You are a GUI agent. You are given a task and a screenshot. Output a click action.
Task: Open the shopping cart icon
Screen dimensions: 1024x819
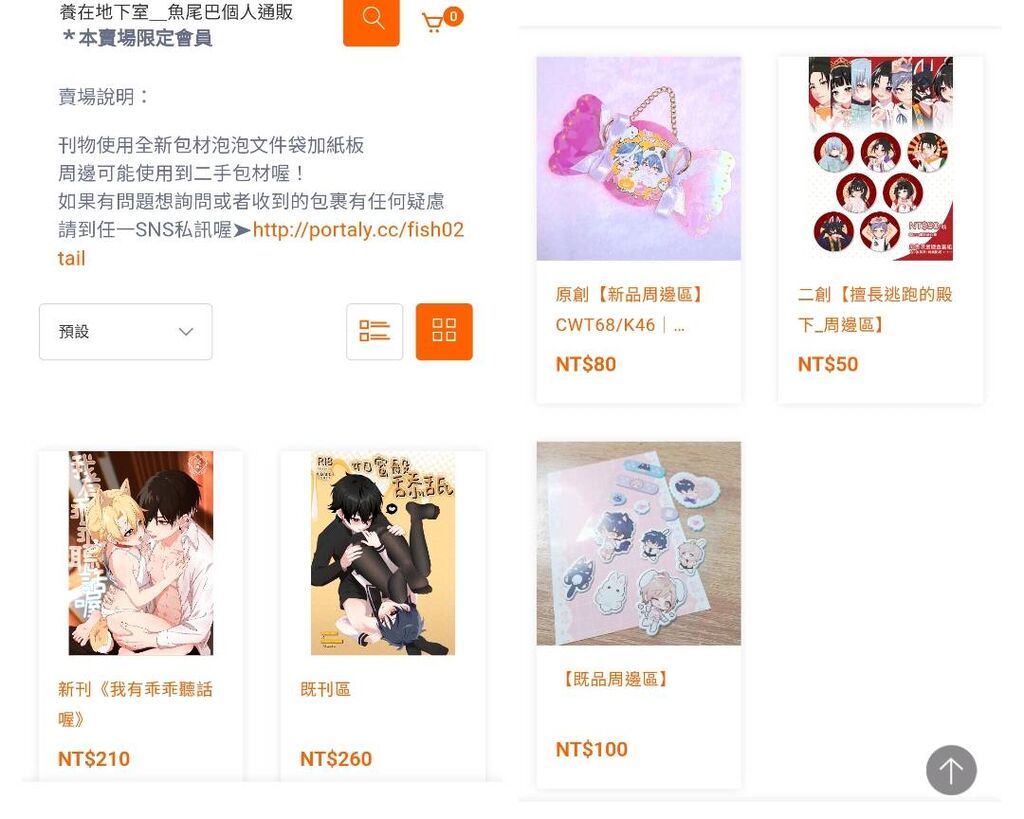[x=432, y=24]
